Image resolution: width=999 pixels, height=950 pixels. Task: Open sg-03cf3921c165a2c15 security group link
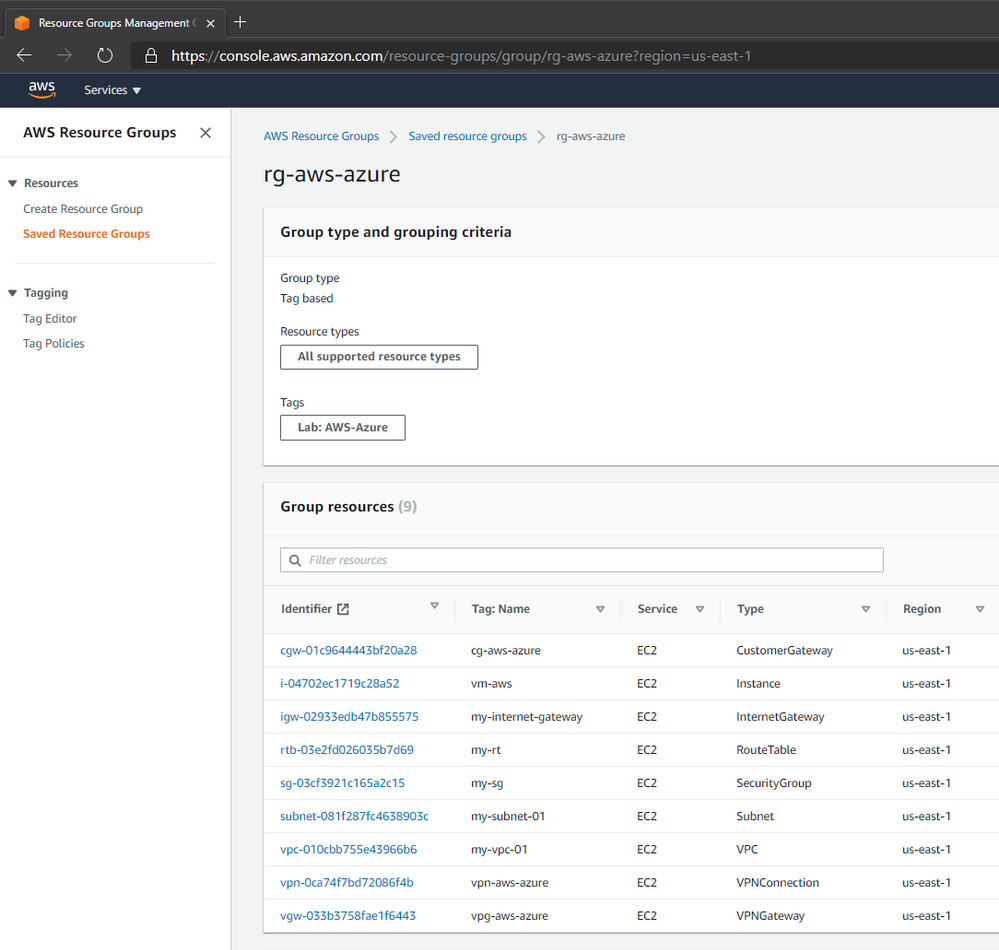click(x=342, y=783)
